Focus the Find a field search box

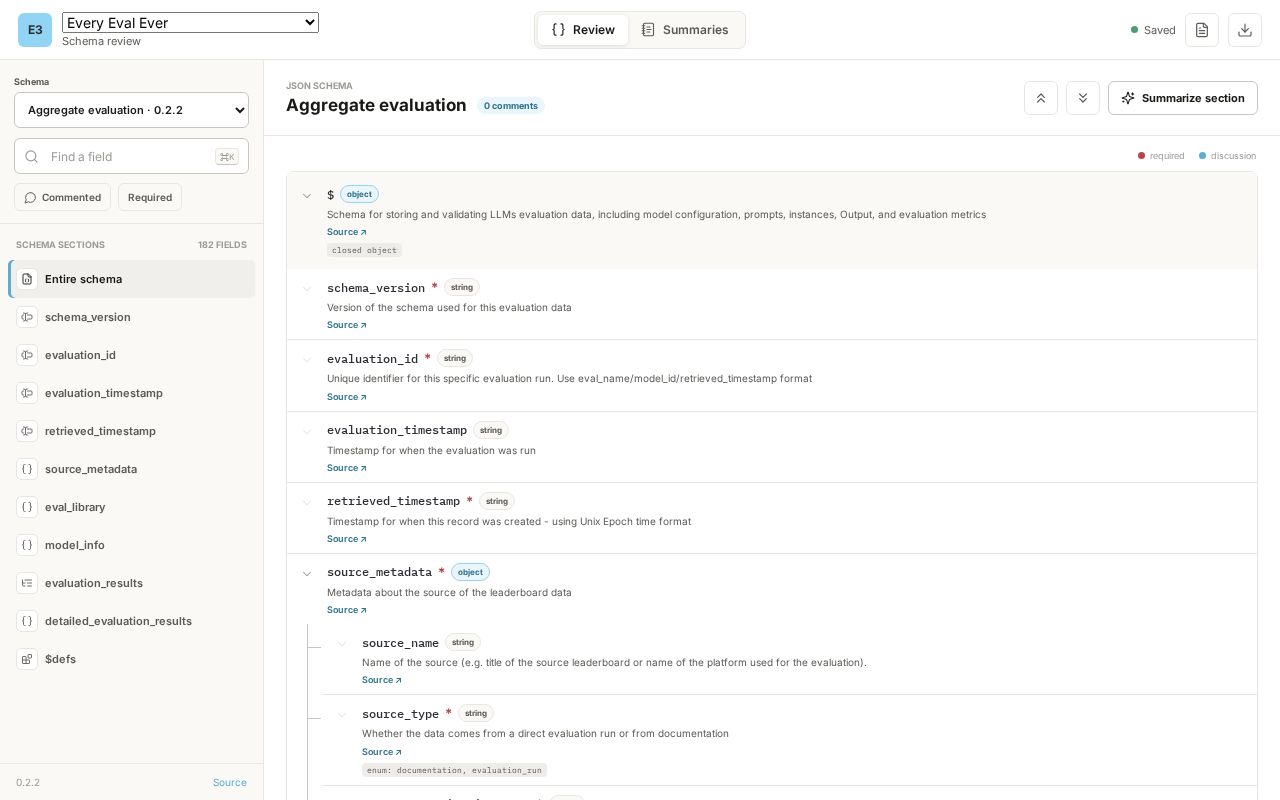(x=131, y=156)
